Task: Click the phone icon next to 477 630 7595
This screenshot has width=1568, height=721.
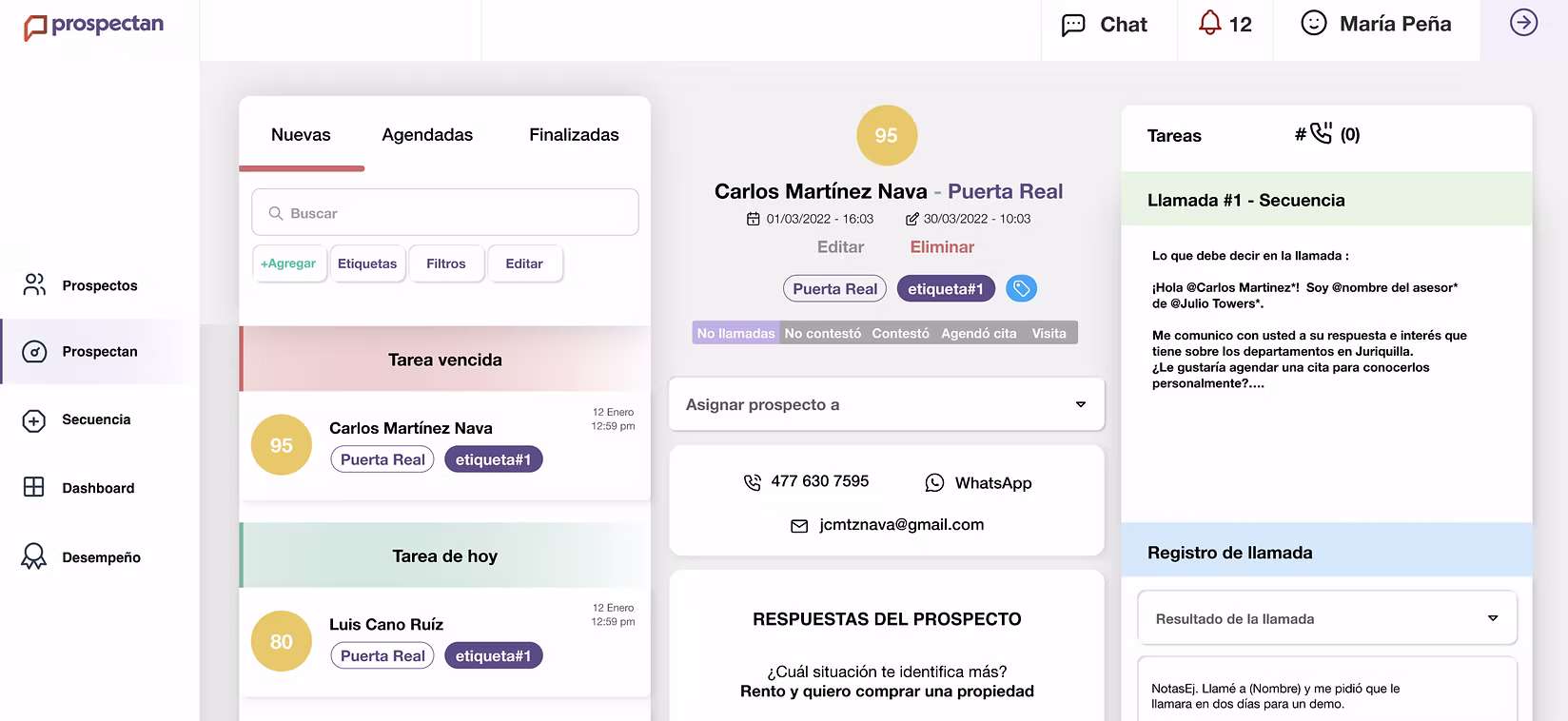Action: pyautogui.click(x=752, y=482)
